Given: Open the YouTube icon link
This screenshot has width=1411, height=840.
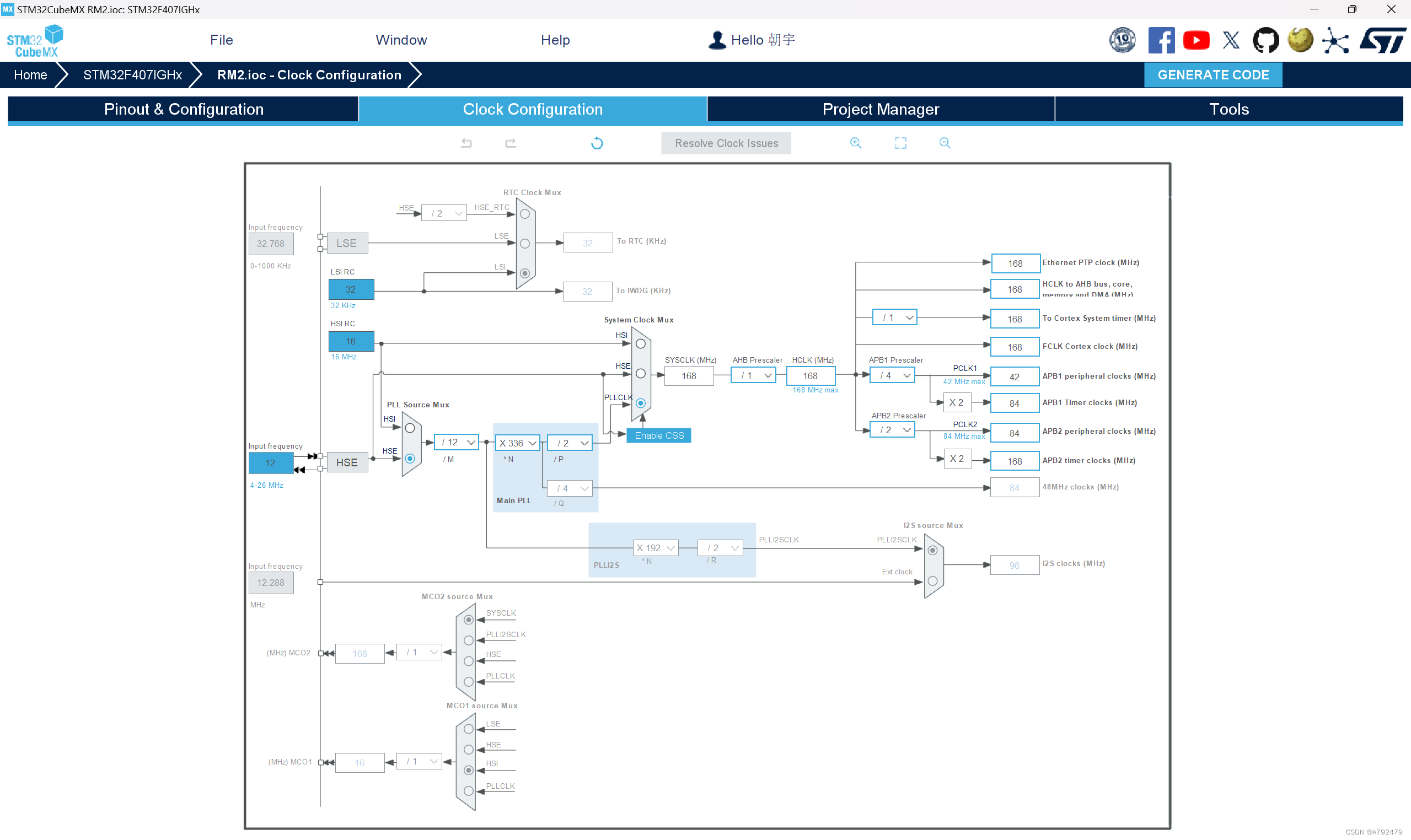Looking at the screenshot, I should tap(1196, 40).
